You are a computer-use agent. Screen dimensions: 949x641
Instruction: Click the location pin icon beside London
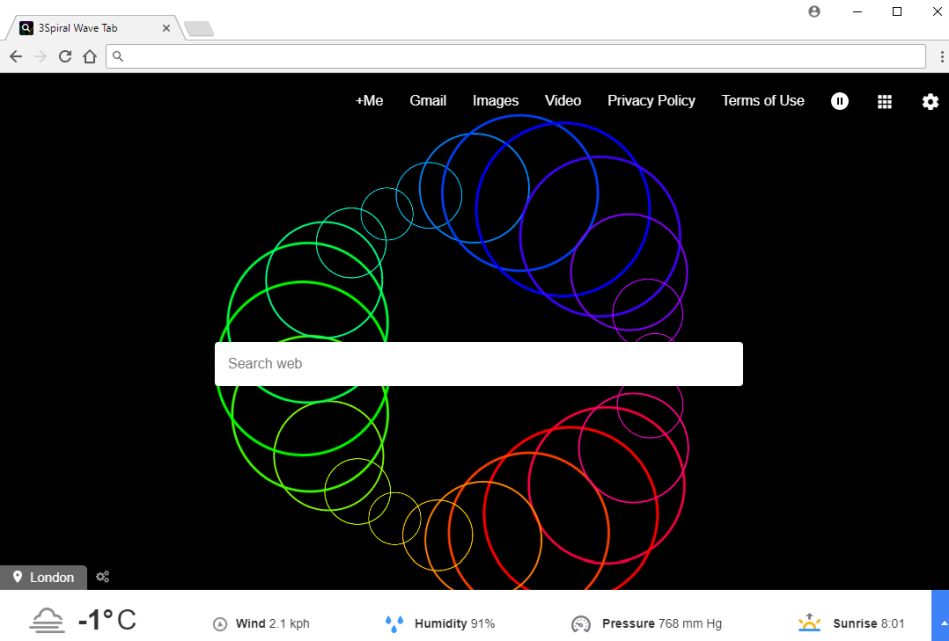[17, 577]
